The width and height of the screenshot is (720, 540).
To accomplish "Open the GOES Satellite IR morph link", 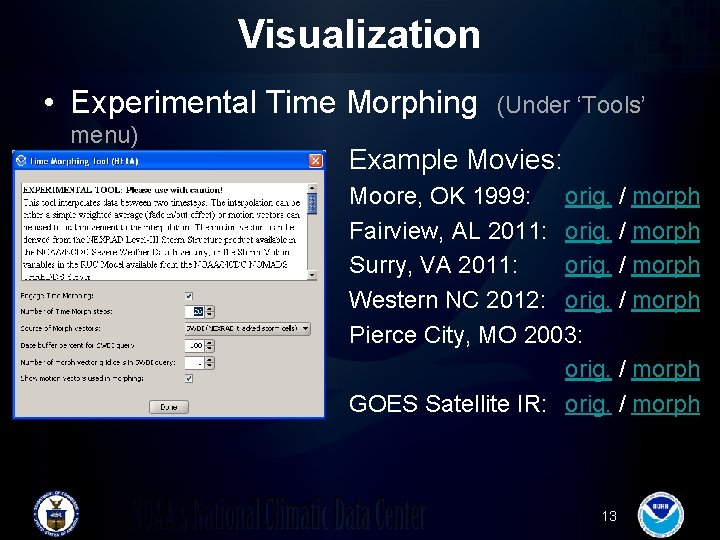I will [665, 404].
